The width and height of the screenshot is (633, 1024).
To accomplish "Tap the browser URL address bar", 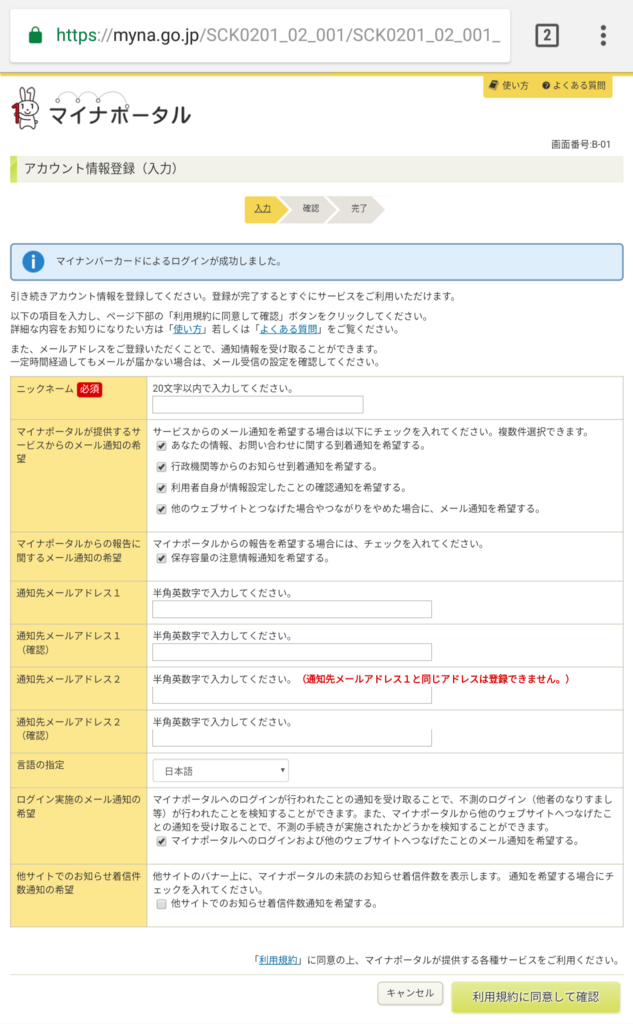I will pyautogui.click(x=260, y=35).
